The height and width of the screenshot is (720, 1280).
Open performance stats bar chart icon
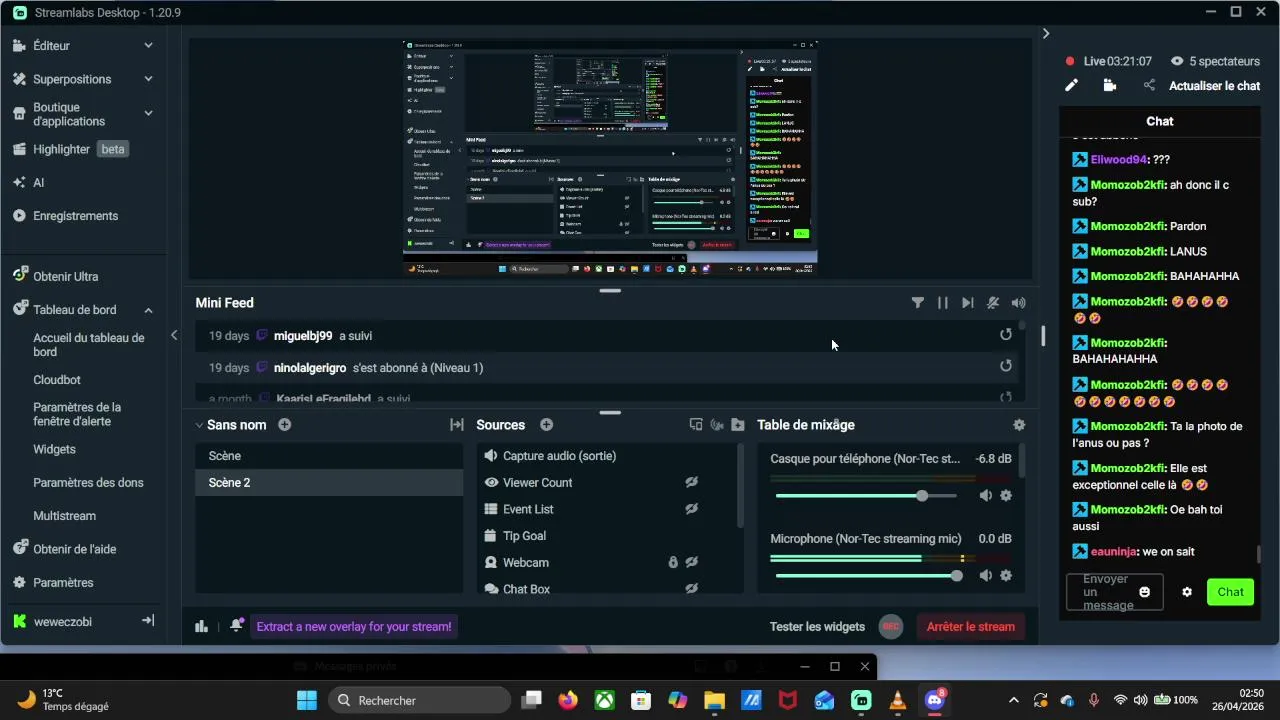(201, 627)
